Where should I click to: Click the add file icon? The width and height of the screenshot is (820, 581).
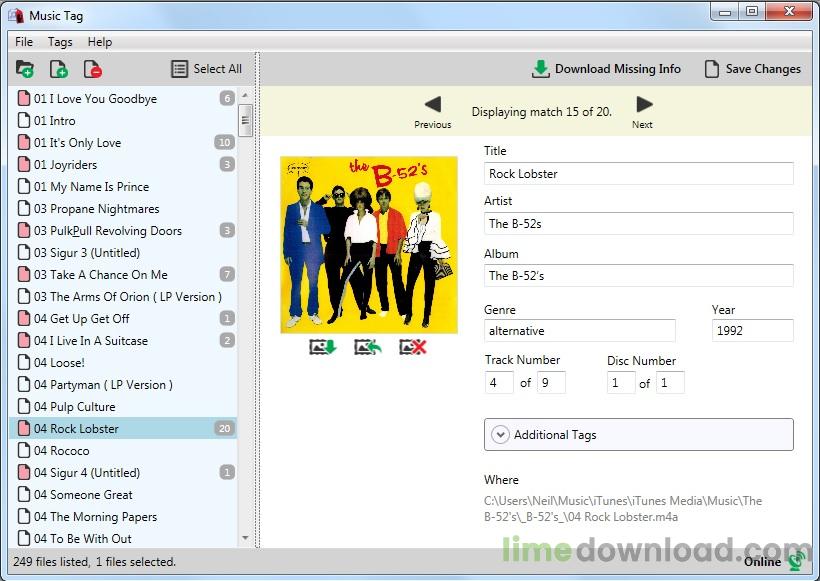59,69
